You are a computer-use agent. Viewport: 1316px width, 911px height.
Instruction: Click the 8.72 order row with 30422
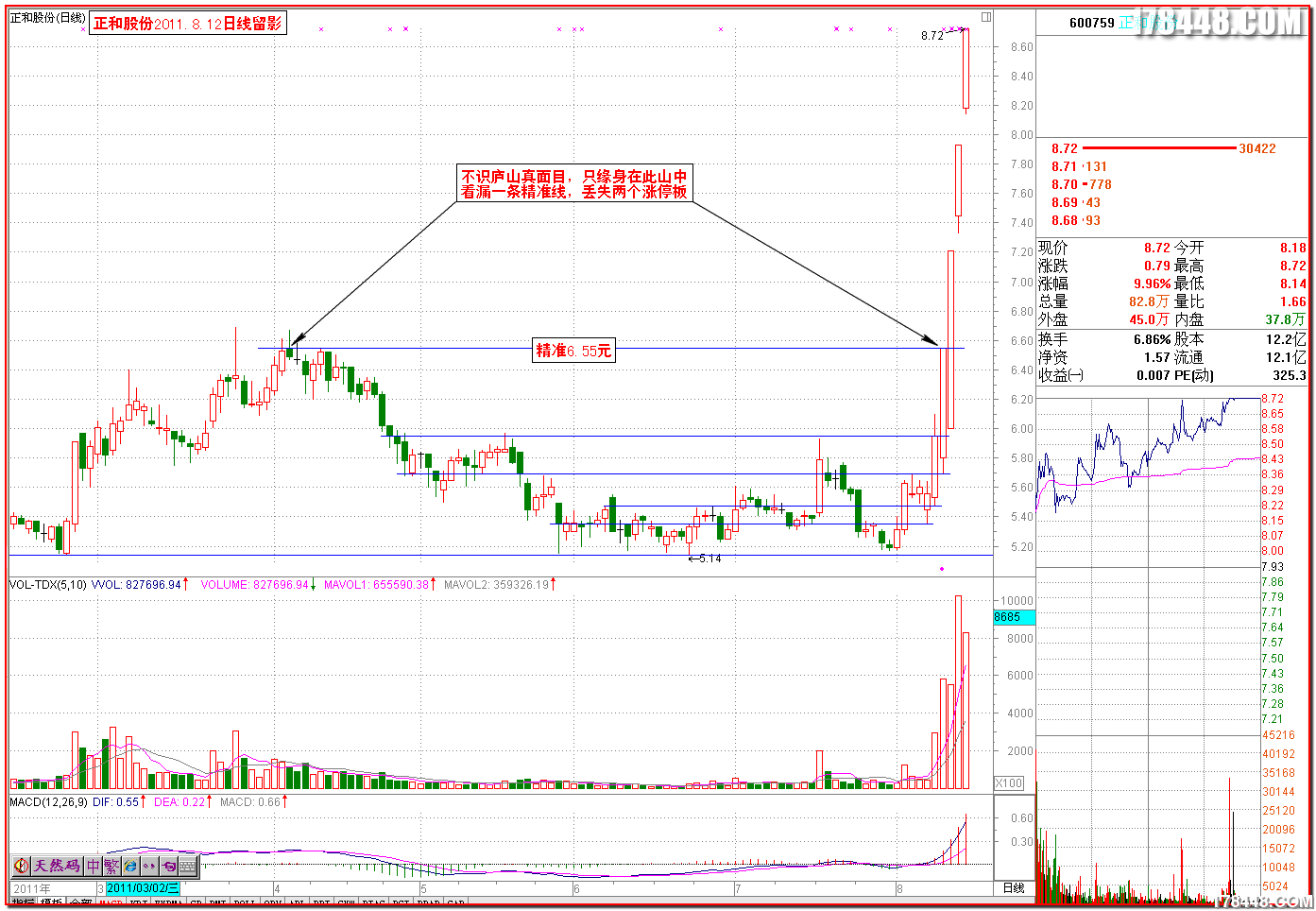coord(1164,148)
